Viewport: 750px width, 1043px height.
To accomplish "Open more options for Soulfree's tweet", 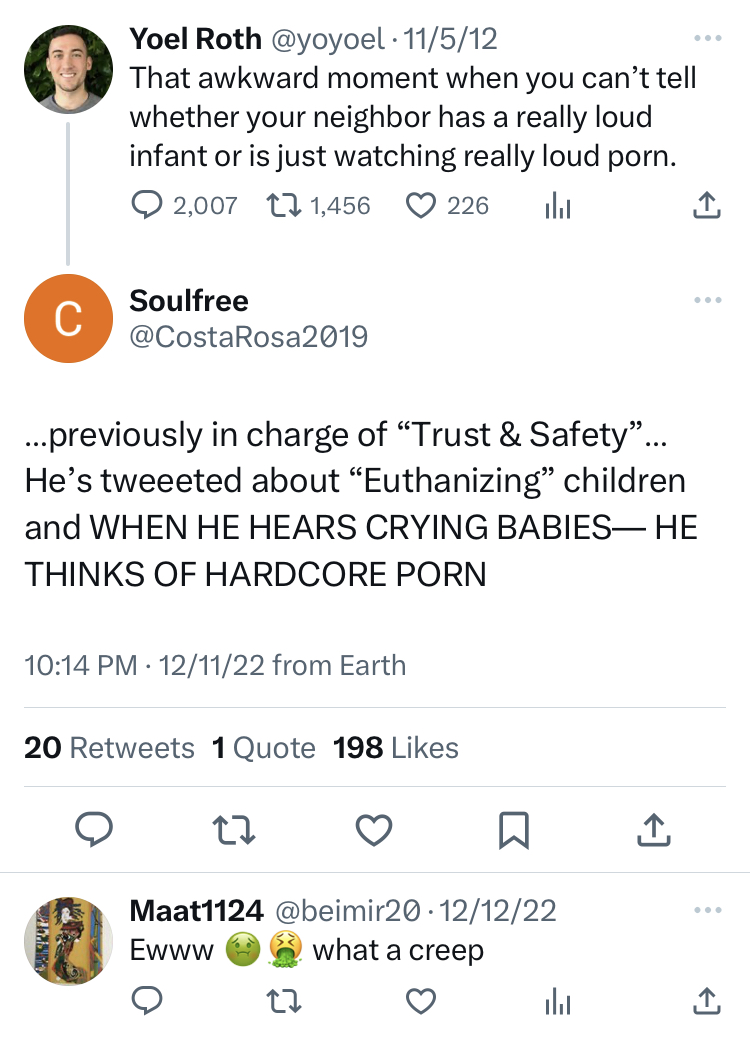I will pos(706,300).
